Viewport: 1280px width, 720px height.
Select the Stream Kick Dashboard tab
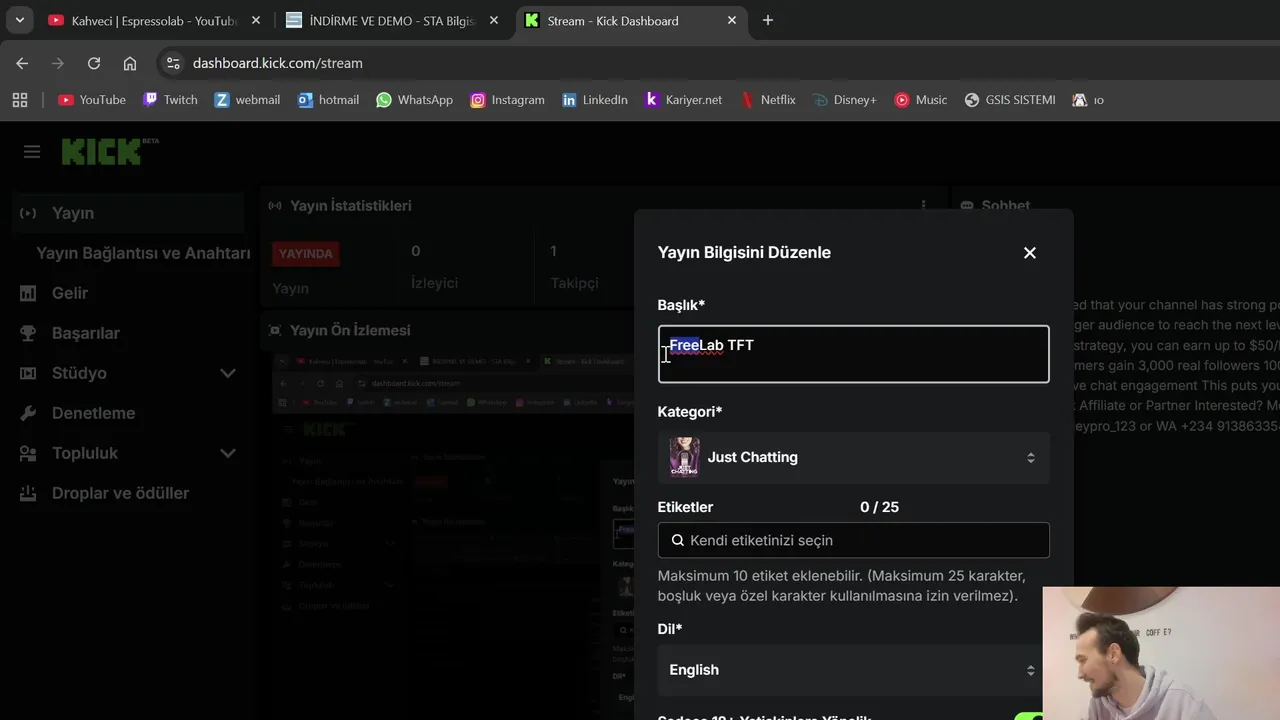[x=630, y=20]
